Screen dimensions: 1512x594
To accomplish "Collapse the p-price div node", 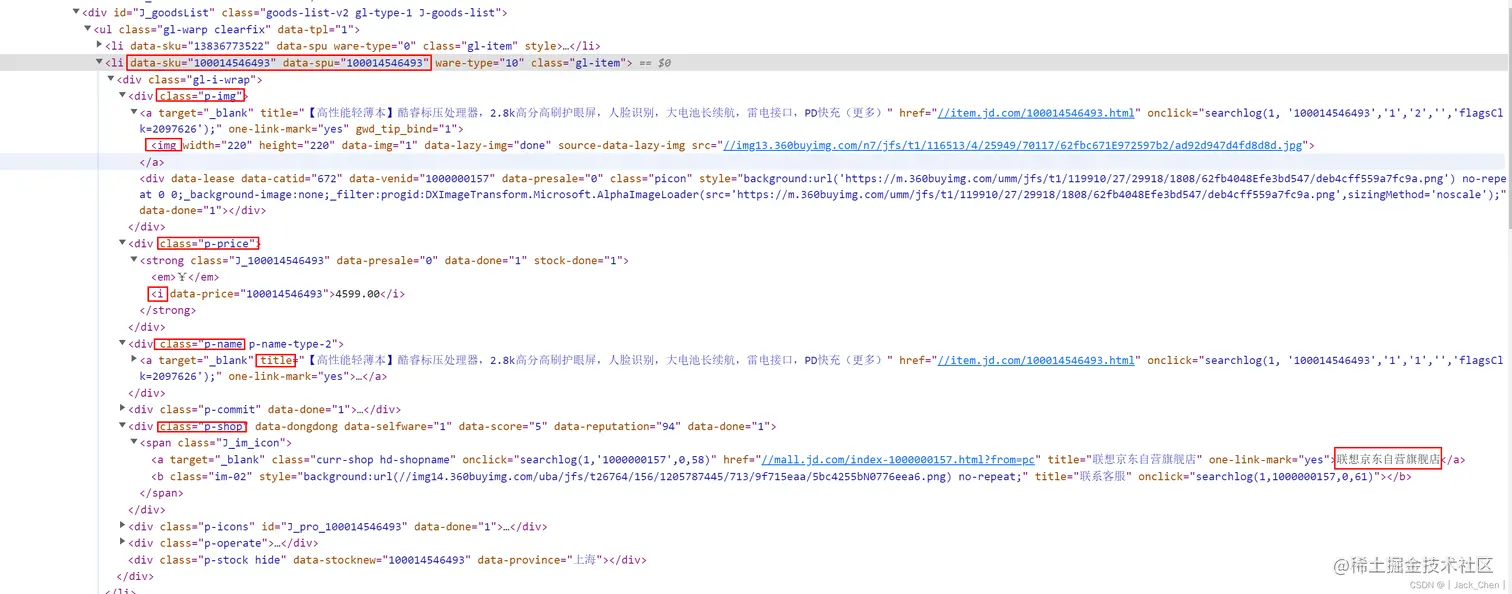I will click(122, 244).
